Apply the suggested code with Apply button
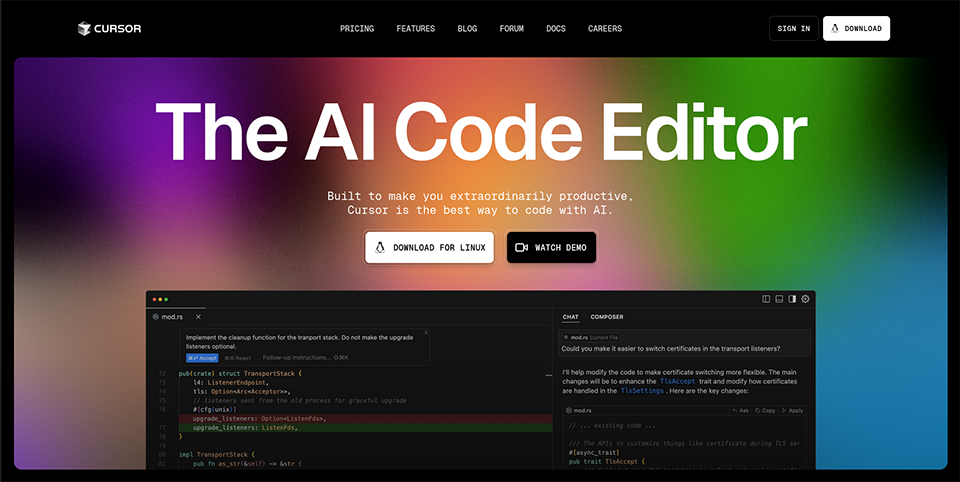Screen dimensions: 960x482 793,410
